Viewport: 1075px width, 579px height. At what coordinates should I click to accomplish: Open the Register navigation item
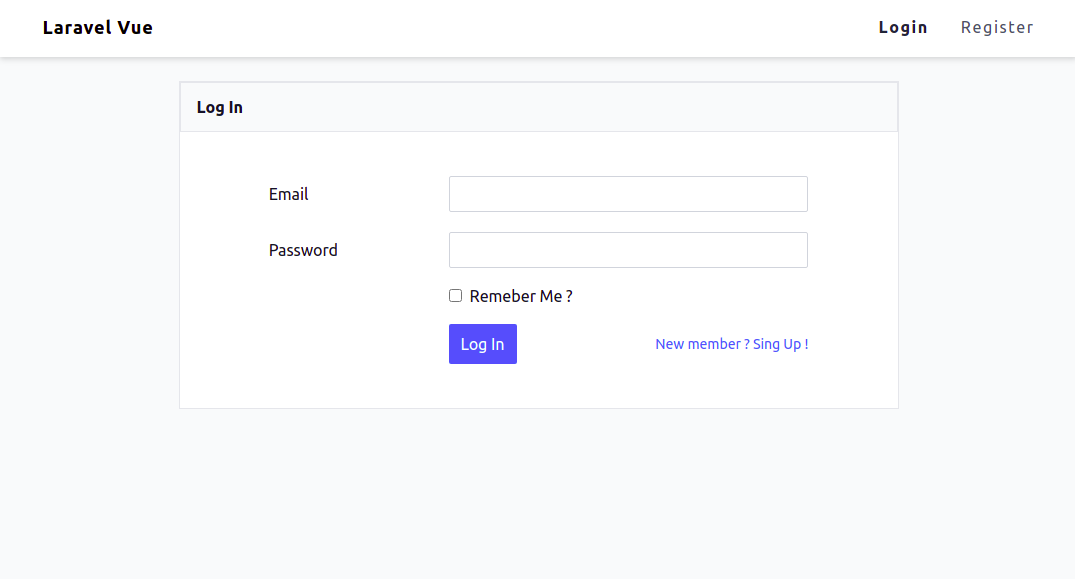[x=997, y=27]
